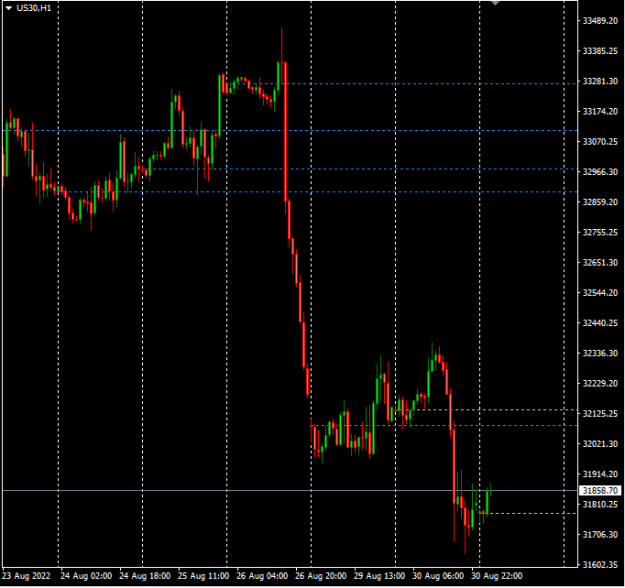Click price label 32125.25 on scale
The image size is (625, 588).
[600, 414]
